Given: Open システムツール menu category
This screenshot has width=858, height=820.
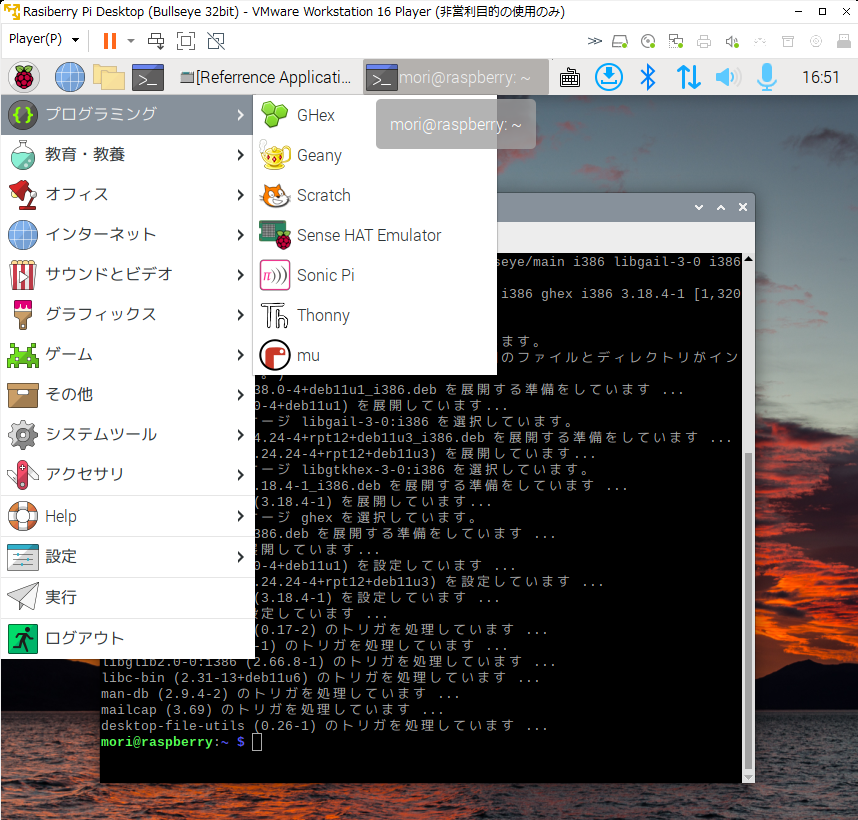Looking at the screenshot, I should pos(127,435).
